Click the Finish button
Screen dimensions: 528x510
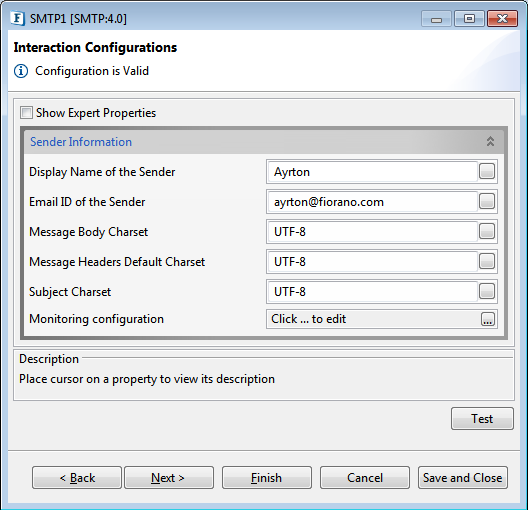point(267,478)
